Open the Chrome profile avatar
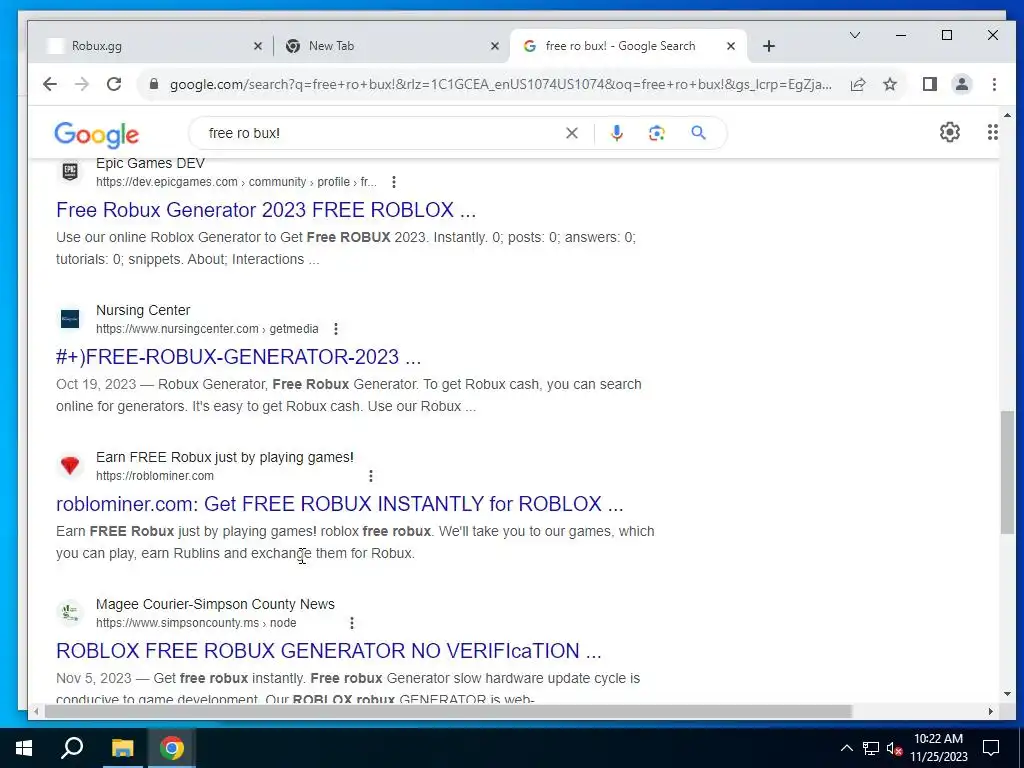This screenshot has height=768, width=1024. point(961,84)
